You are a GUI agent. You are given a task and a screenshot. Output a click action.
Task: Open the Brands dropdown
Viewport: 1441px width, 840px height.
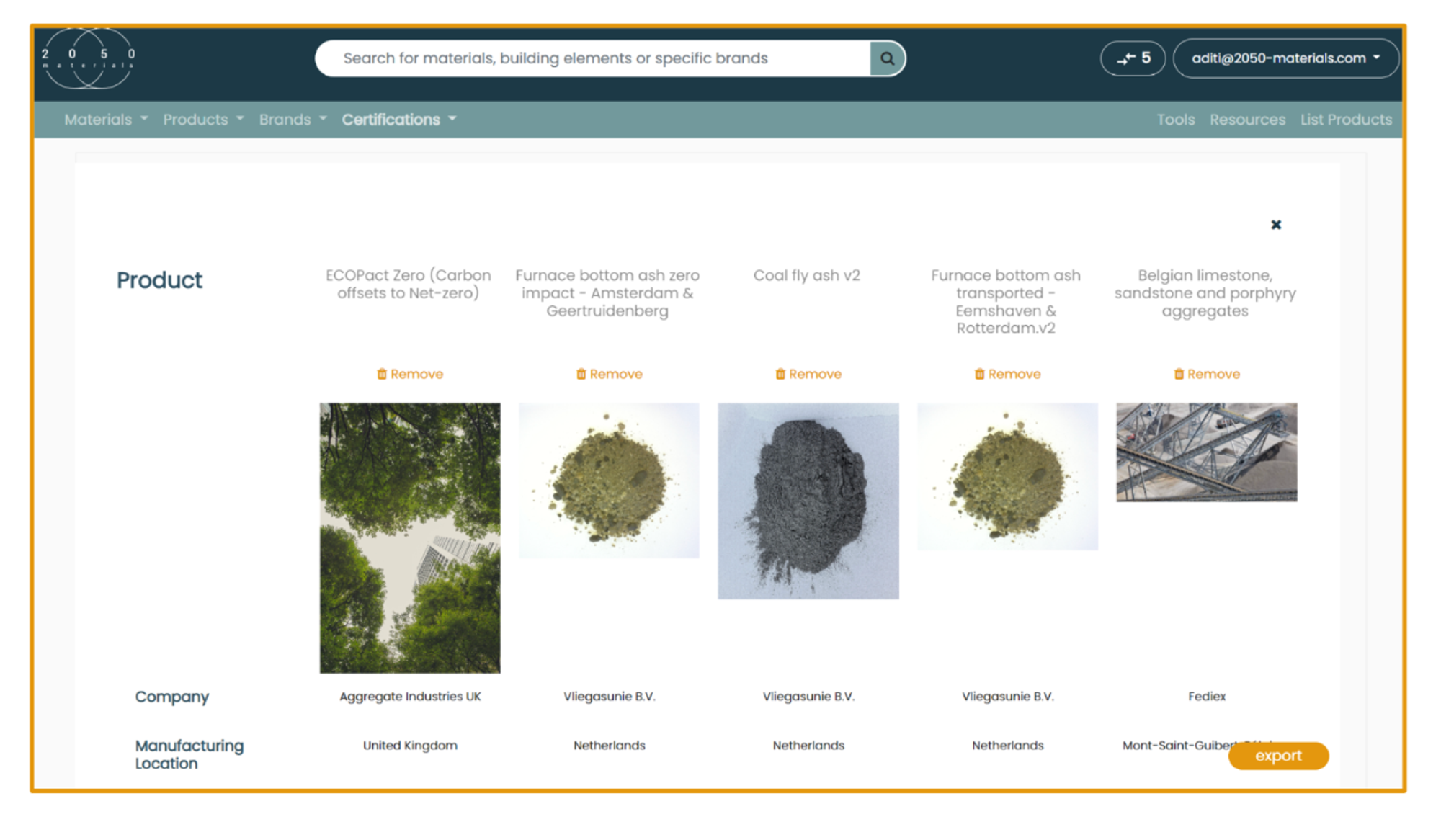(293, 120)
